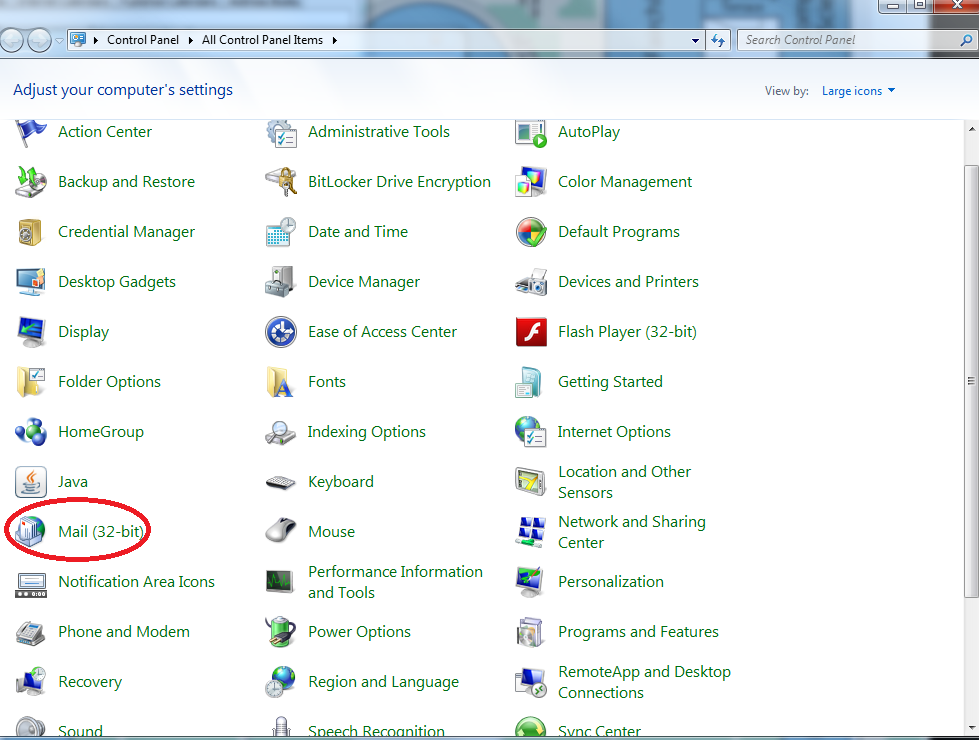Open the Programs and Features link

pyautogui.click(x=638, y=632)
